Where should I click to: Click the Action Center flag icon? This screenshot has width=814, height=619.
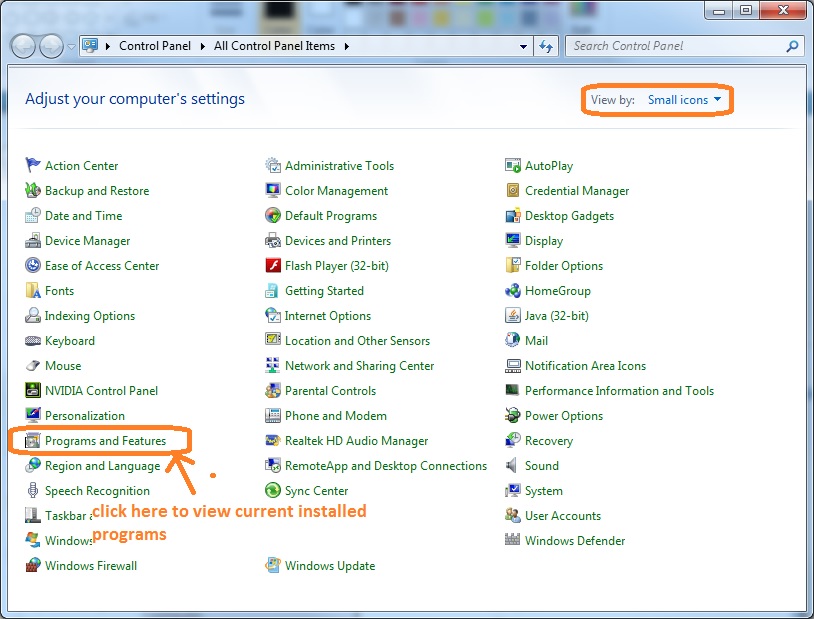(x=33, y=166)
